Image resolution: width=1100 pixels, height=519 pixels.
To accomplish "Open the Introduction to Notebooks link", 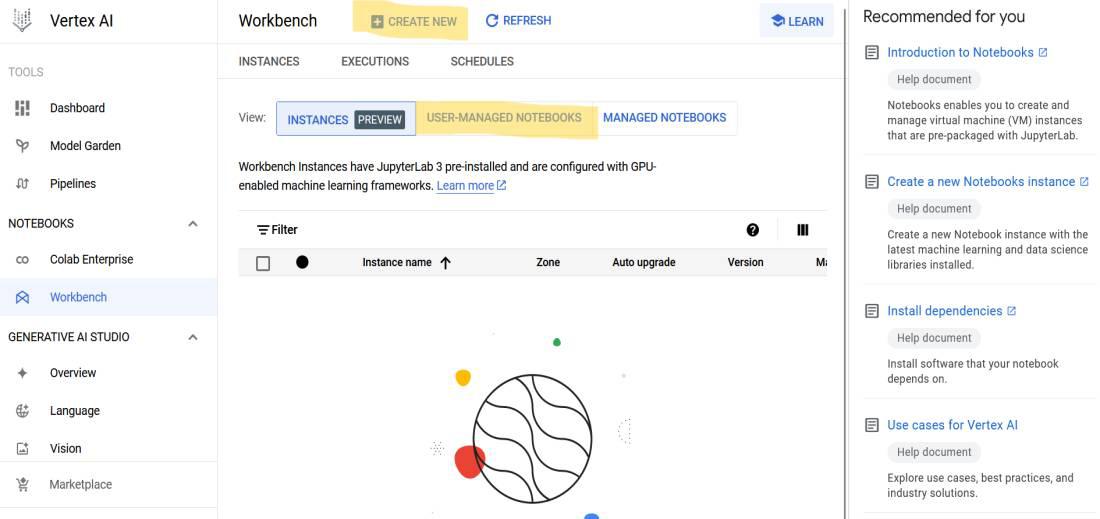I will coord(960,52).
